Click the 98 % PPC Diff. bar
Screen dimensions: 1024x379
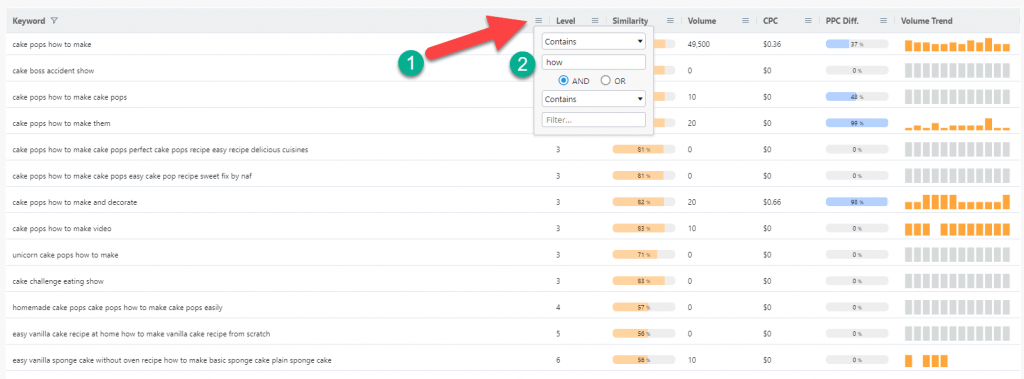tap(857, 203)
